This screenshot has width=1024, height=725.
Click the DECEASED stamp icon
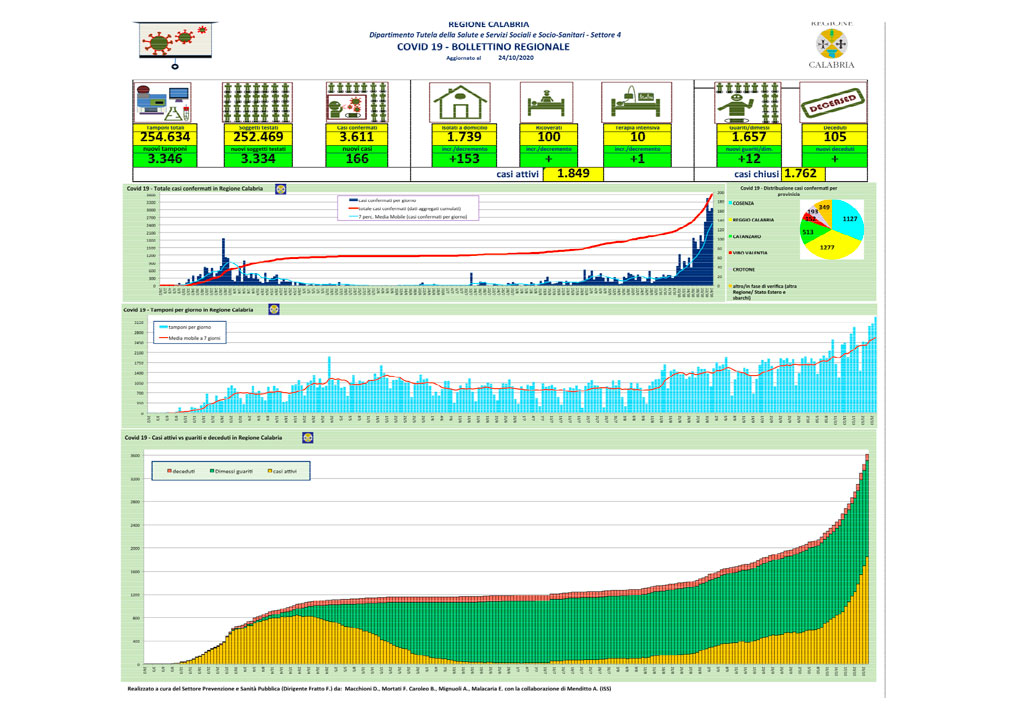pos(833,103)
